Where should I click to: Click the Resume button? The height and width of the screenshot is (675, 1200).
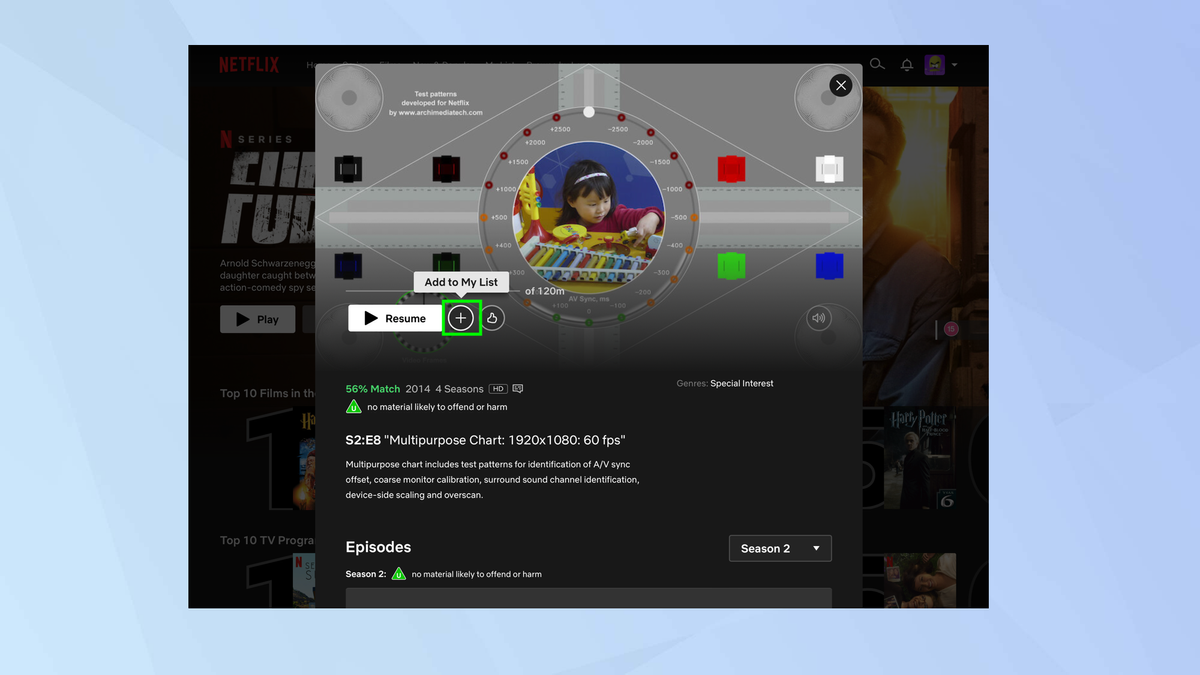(395, 318)
